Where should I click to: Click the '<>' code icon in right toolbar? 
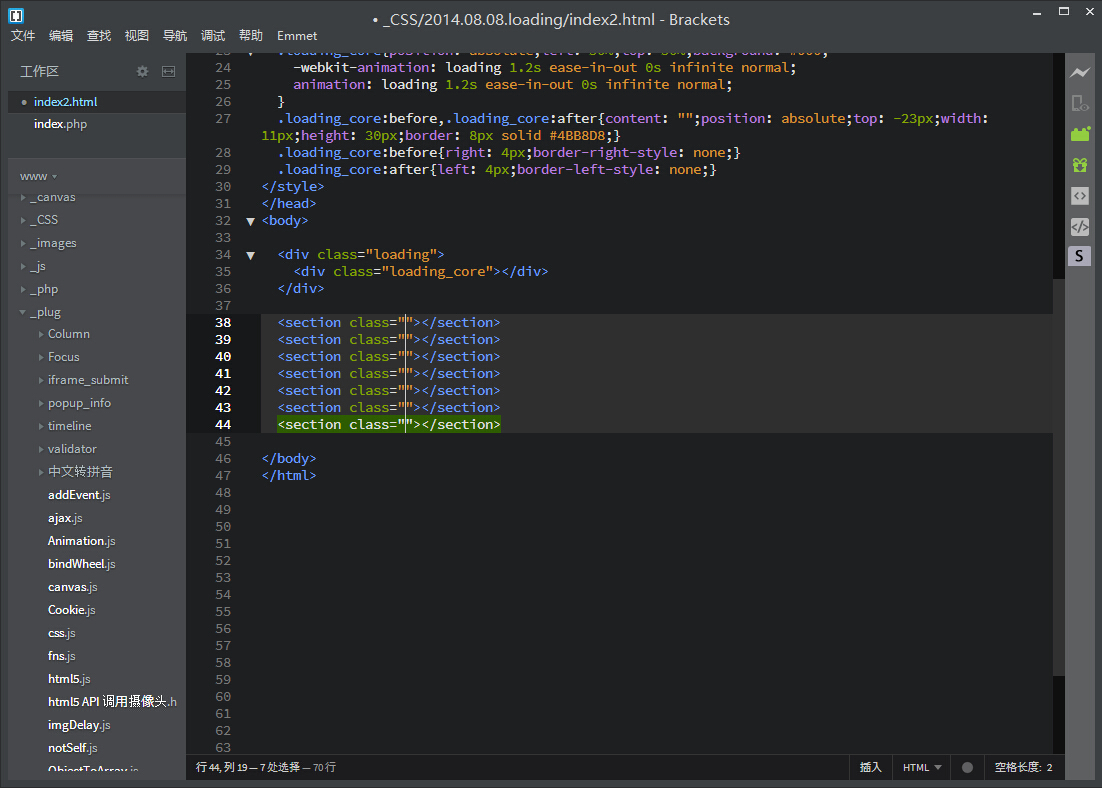1079,196
